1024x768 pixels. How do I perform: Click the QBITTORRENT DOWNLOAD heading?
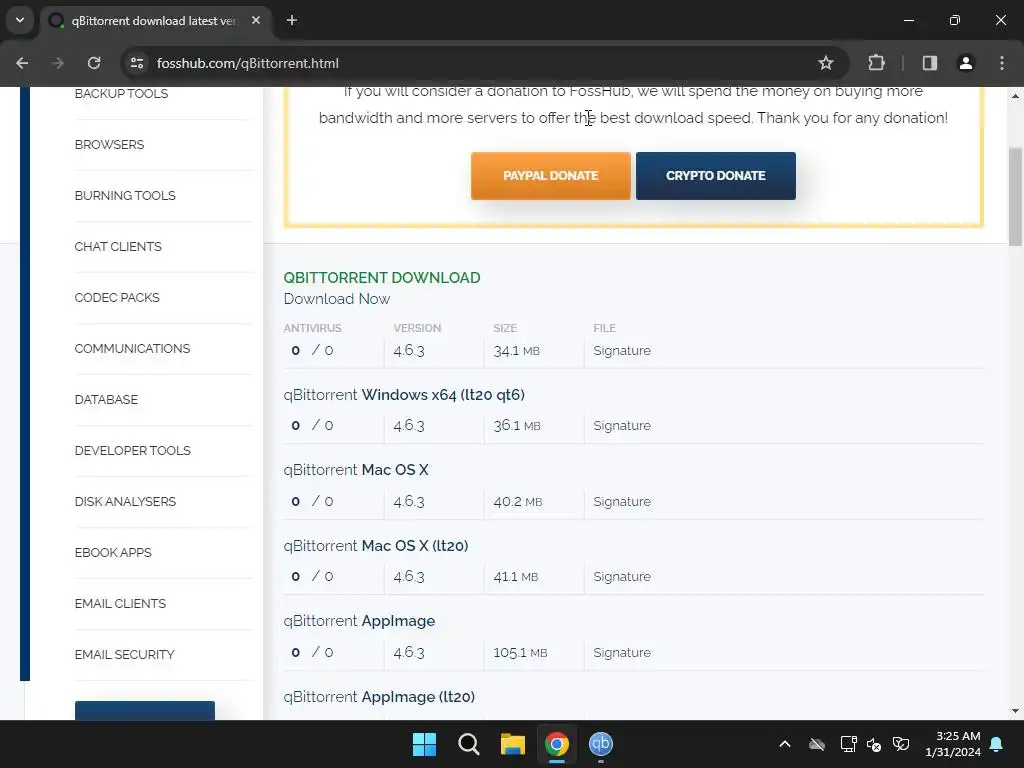(x=382, y=278)
